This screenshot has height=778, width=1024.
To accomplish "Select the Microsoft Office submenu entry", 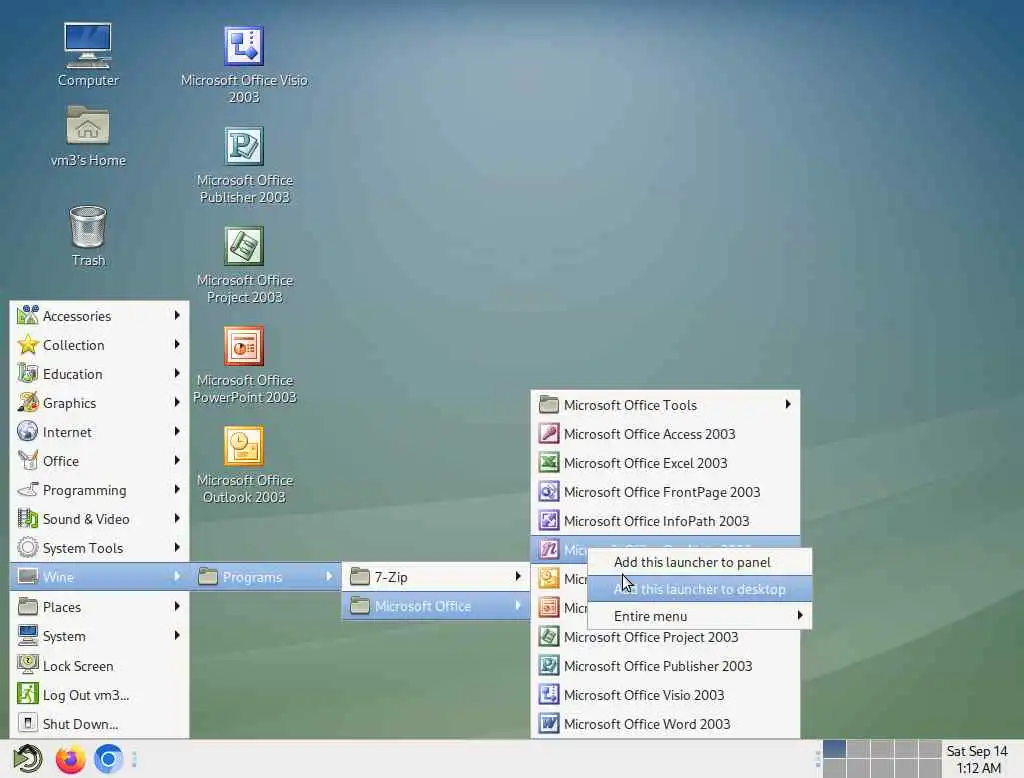I will coord(436,606).
